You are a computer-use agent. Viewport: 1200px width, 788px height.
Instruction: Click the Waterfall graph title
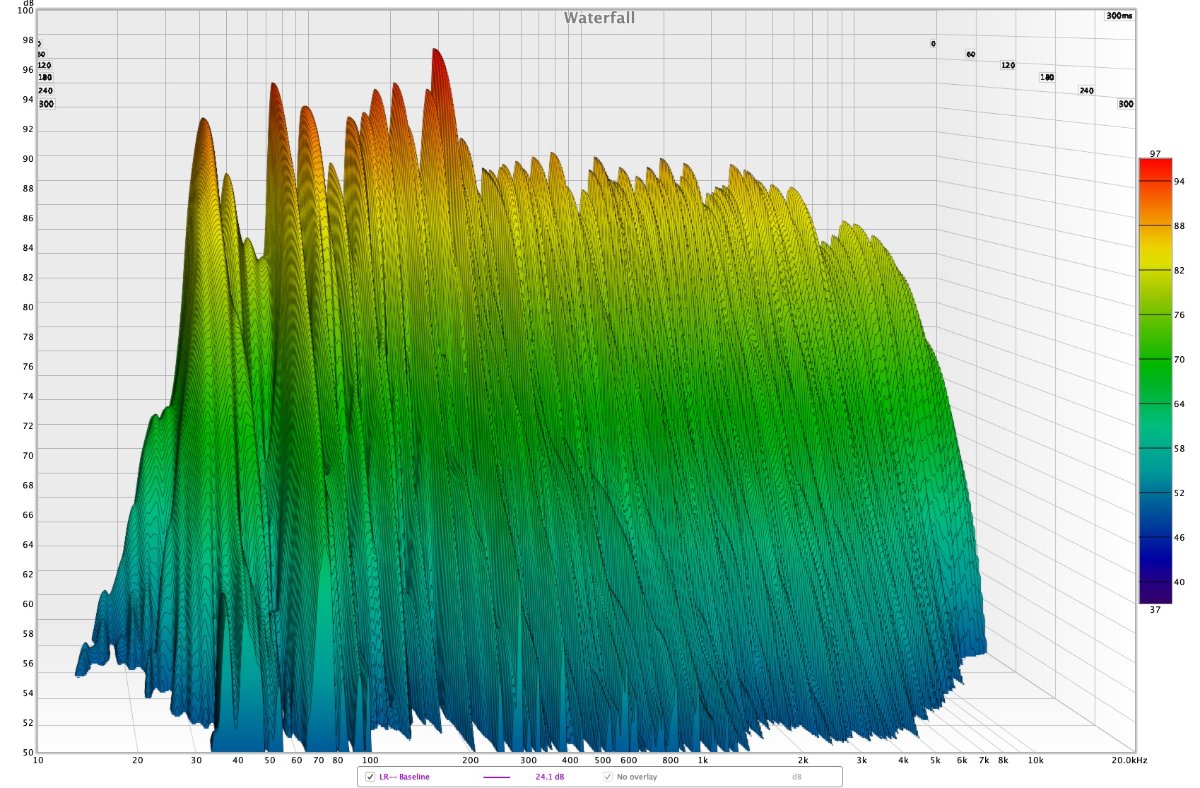click(599, 18)
